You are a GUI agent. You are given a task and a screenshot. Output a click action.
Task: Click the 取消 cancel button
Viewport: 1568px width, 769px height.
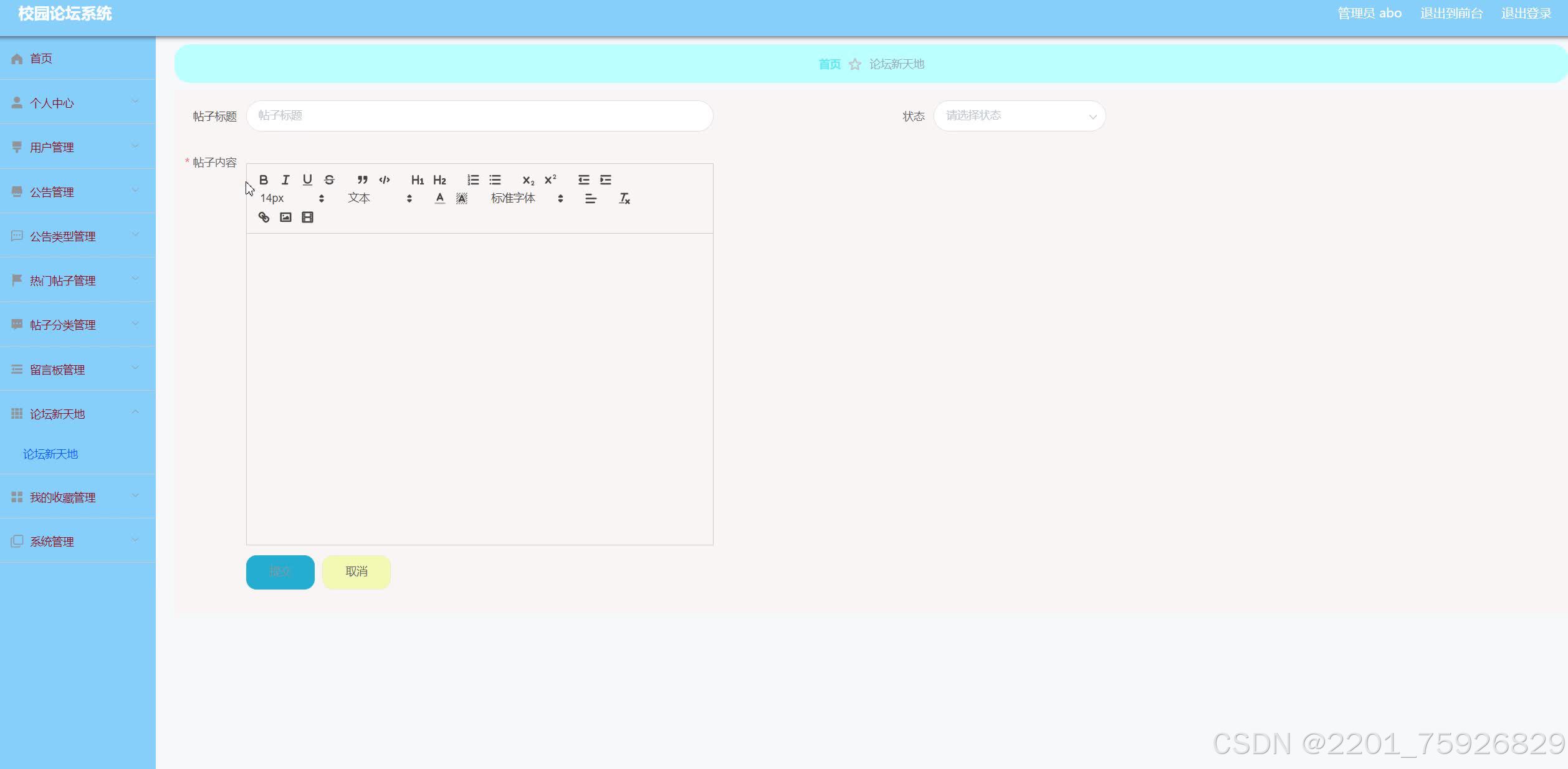tap(356, 571)
